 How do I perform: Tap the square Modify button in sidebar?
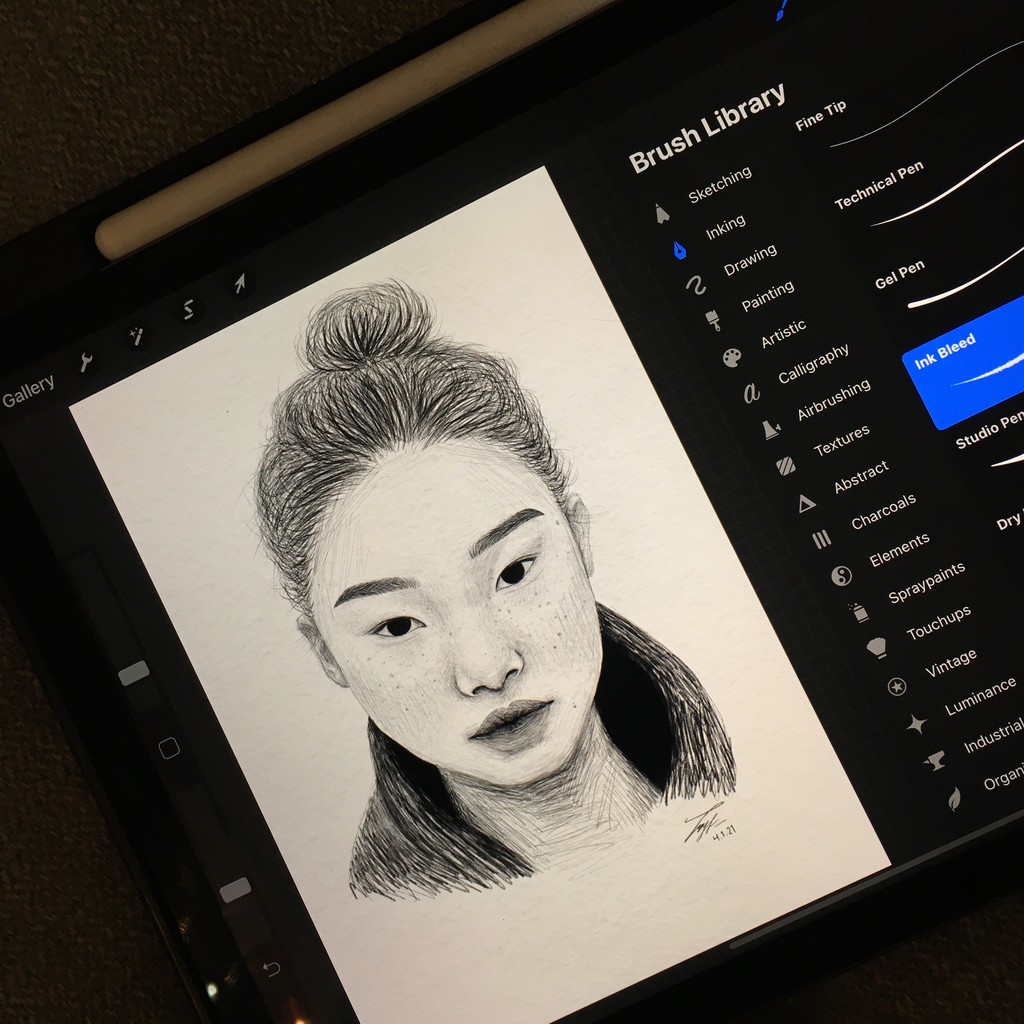pos(169,748)
